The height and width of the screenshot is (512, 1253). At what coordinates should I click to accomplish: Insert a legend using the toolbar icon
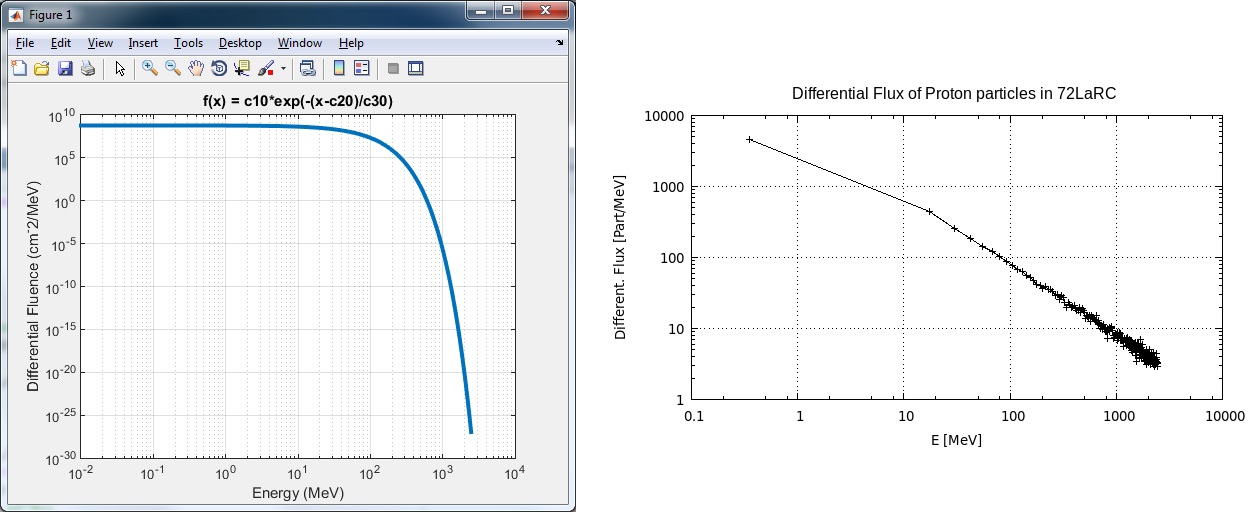pyautogui.click(x=362, y=68)
